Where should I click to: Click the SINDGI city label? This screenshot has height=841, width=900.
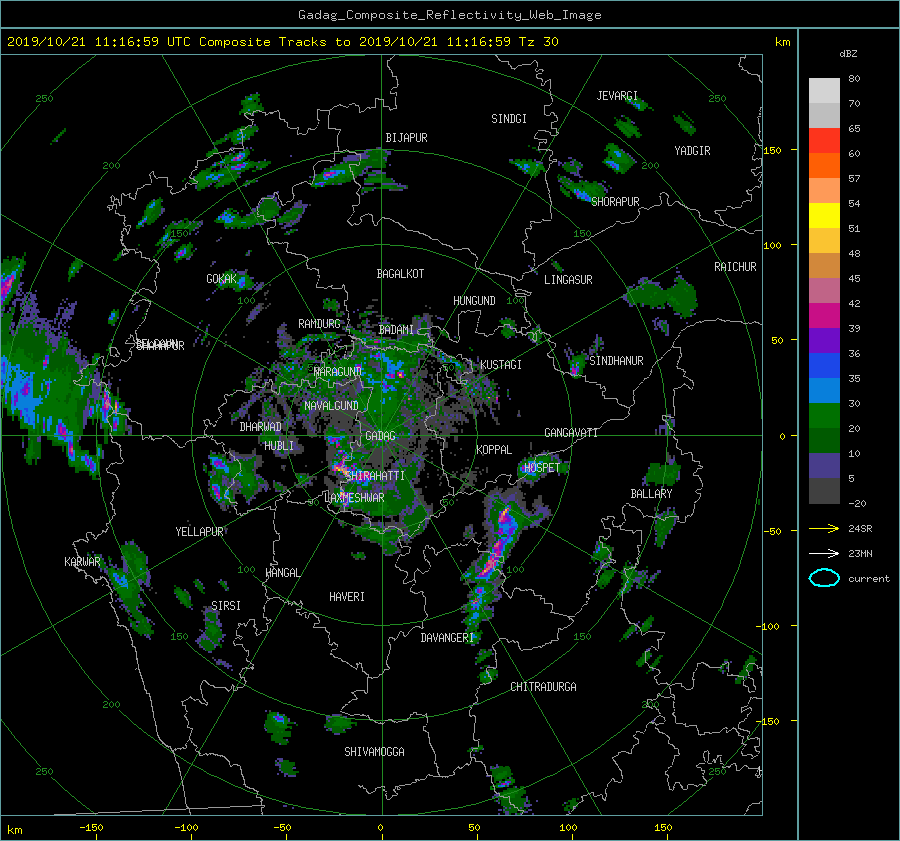point(509,119)
